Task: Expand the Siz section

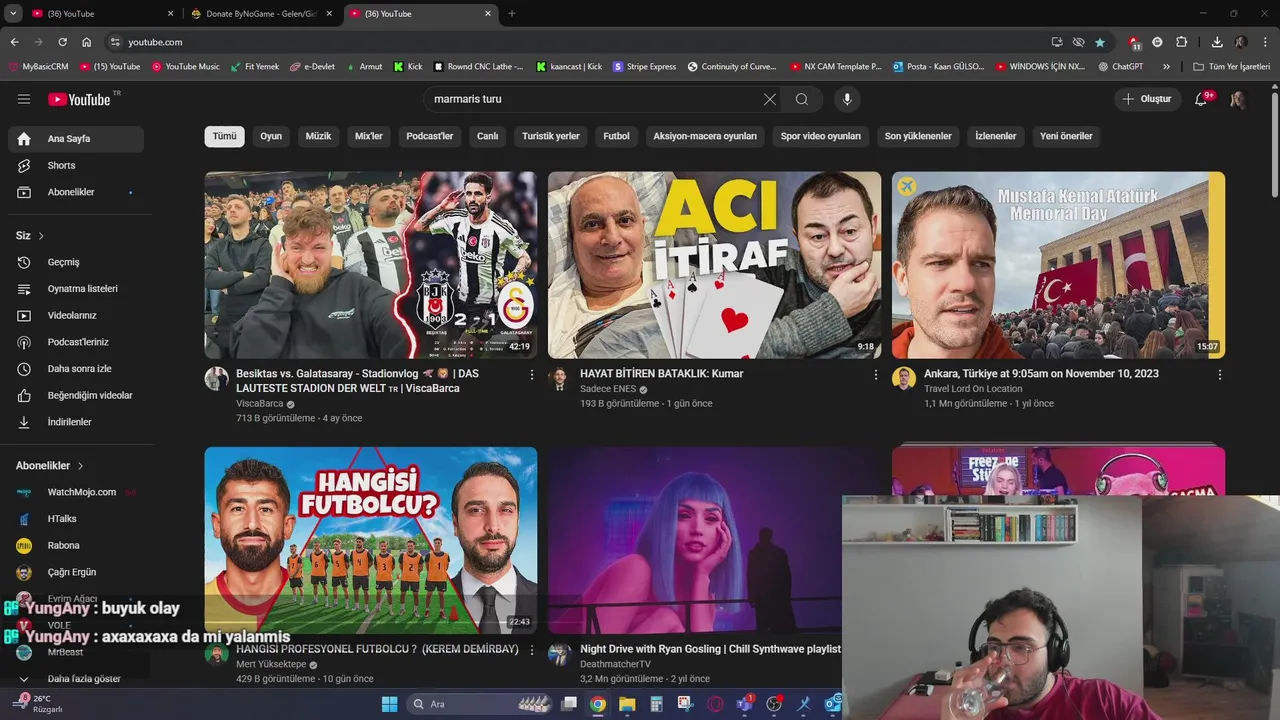Action: pos(30,236)
